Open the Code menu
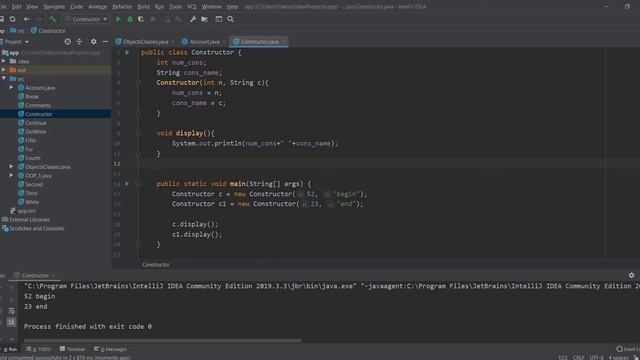The height and width of the screenshot is (360, 640). (76, 7)
